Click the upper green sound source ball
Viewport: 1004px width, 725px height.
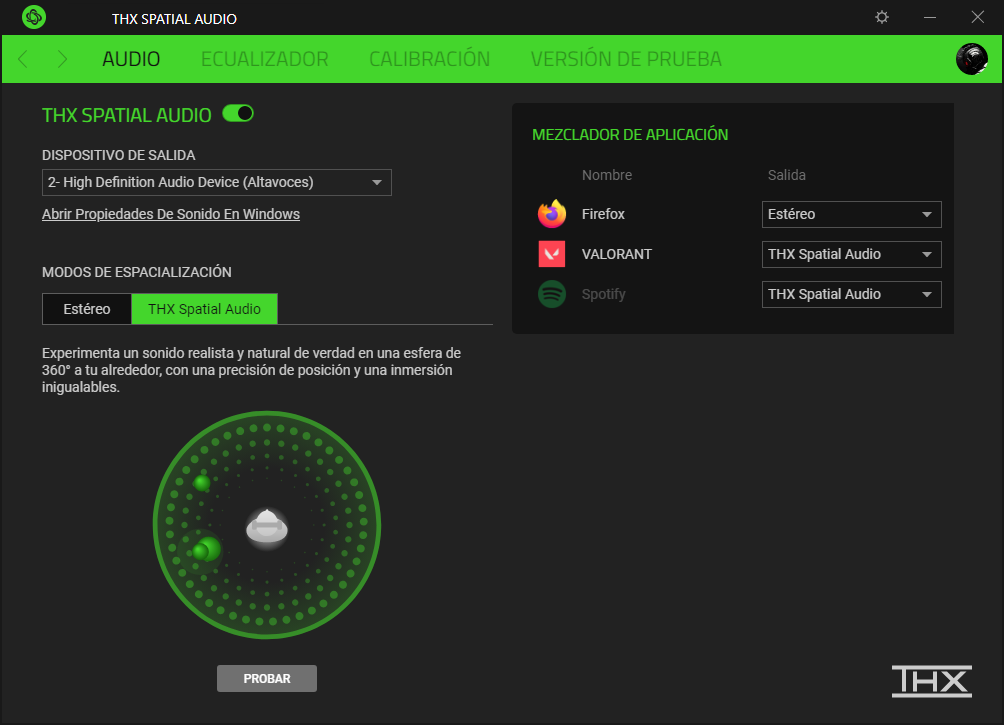(x=202, y=483)
